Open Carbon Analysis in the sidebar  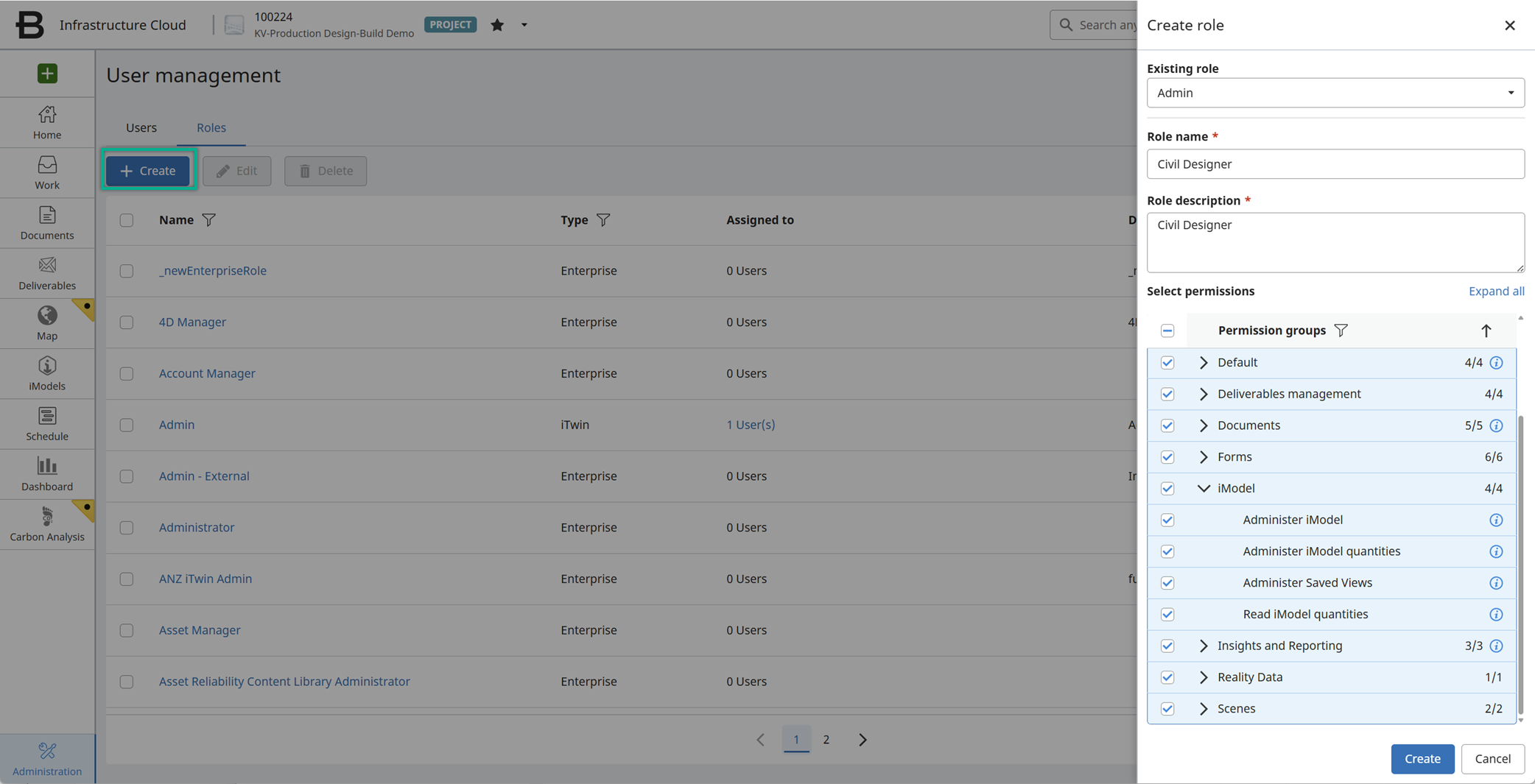tap(47, 524)
